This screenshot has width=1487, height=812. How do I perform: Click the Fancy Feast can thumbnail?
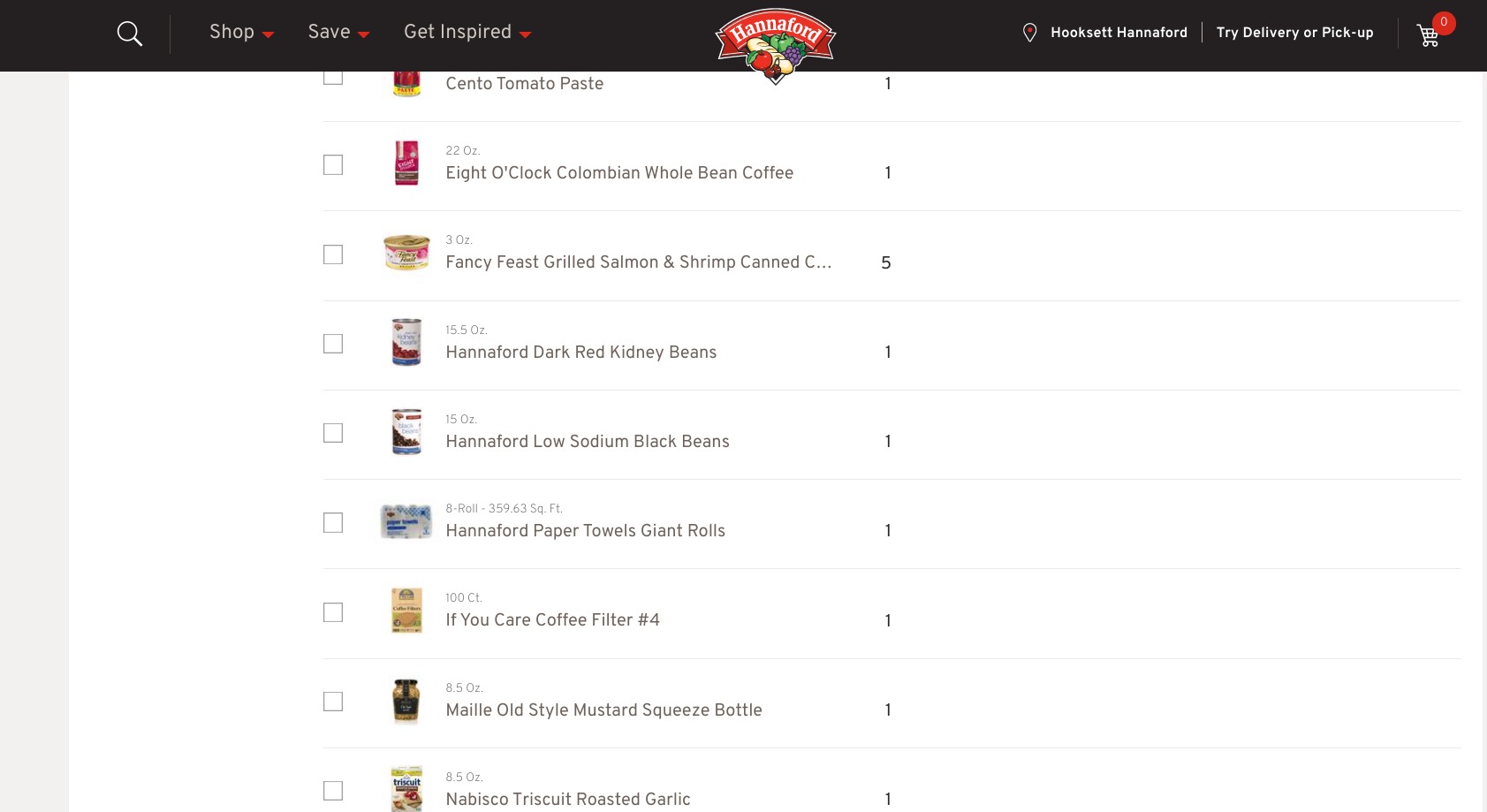[x=406, y=254]
